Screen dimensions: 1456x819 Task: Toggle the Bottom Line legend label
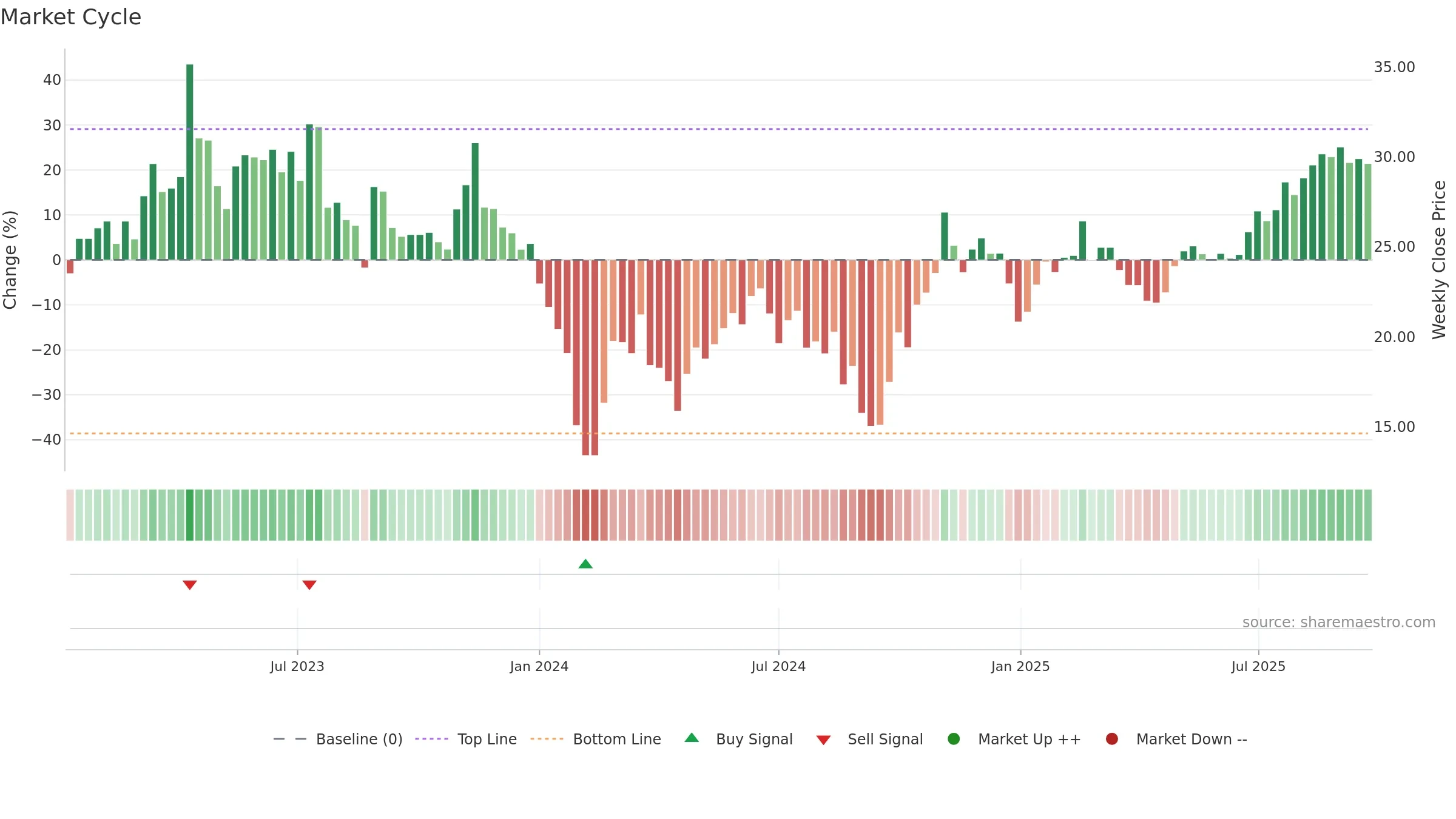[617, 739]
